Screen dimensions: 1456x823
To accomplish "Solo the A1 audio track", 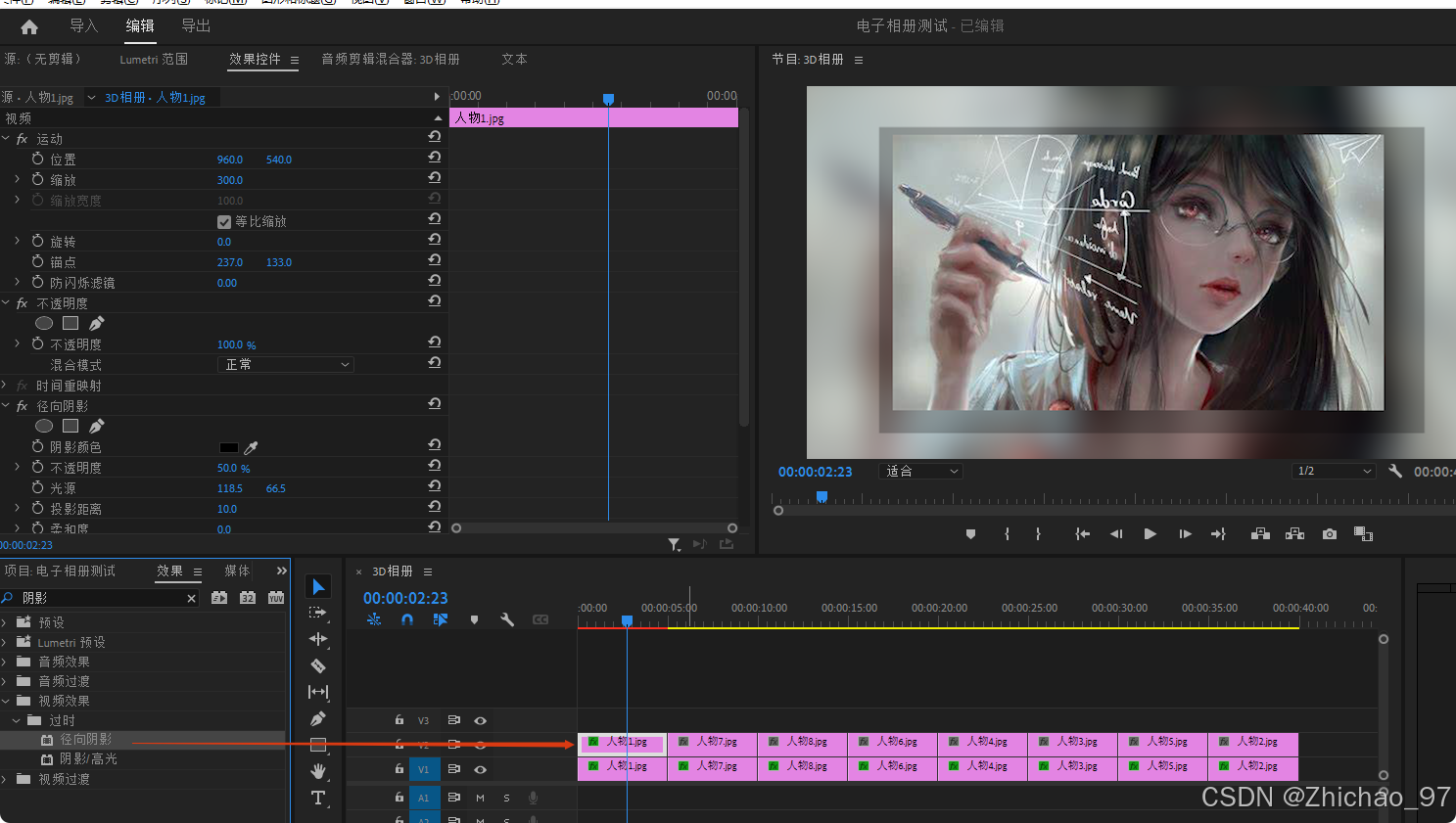I will [x=506, y=798].
